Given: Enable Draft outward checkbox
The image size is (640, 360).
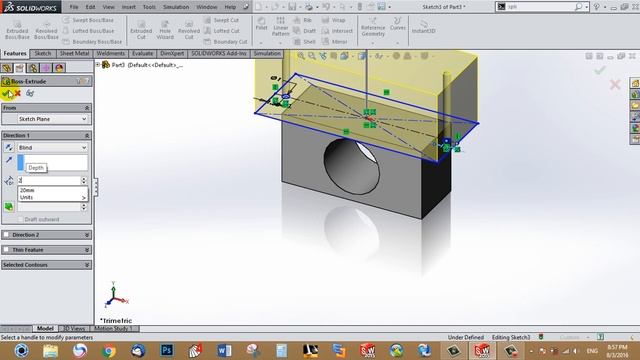Looking at the screenshot, I should pyautogui.click(x=20, y=219).
